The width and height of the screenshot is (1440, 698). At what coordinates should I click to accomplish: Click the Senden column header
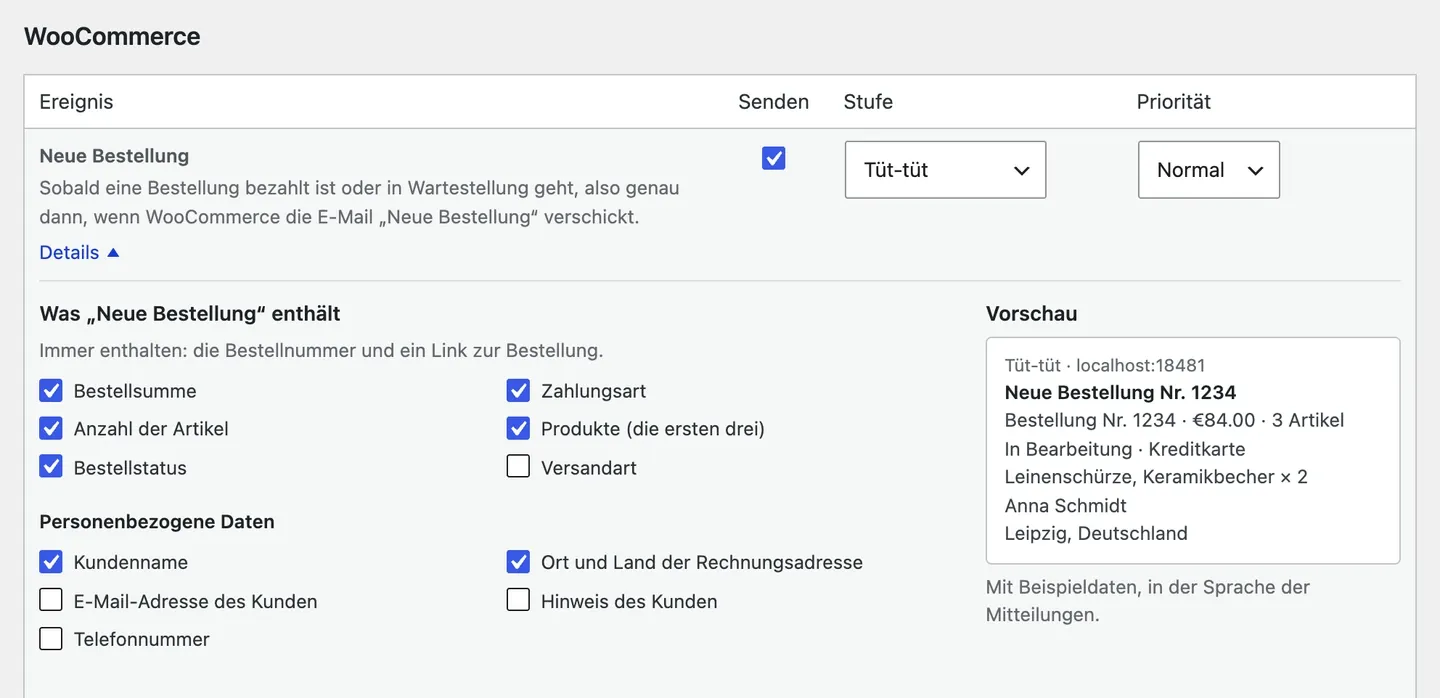(x=773, y=102)
